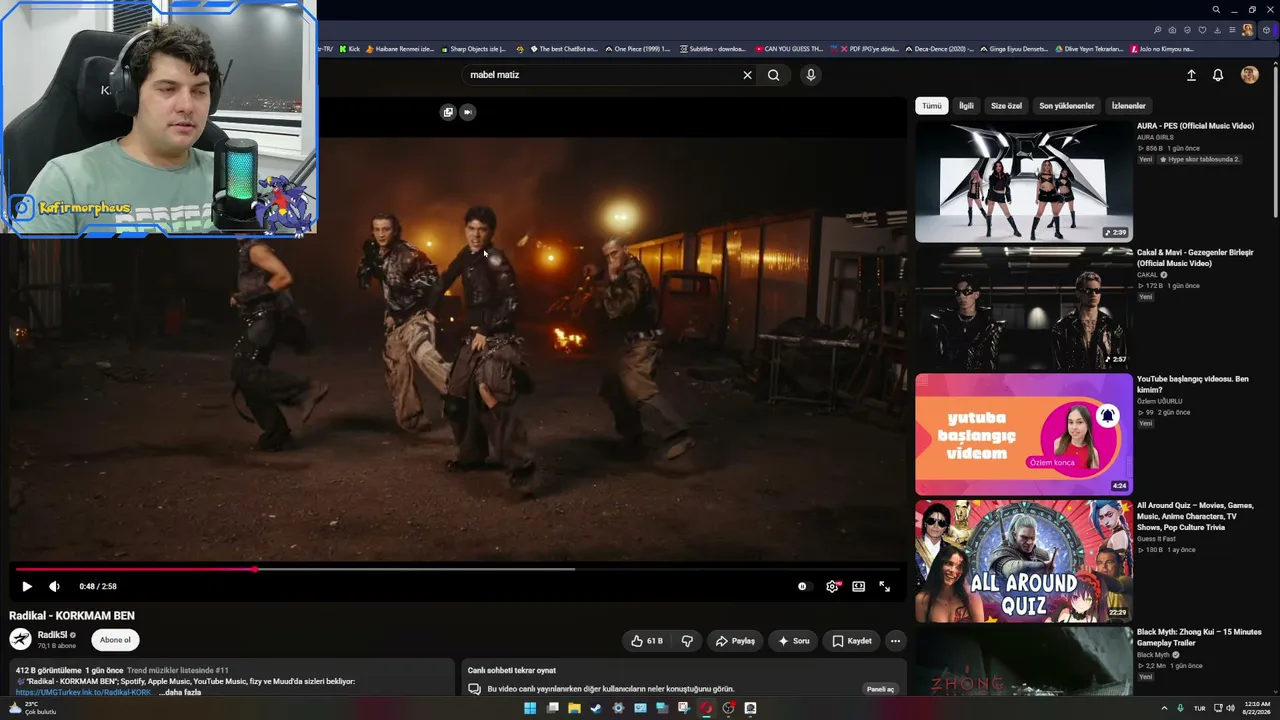Open the All Around Quiz thumbnail
The image size is (1280, 720).
click(x=1023, y=561)
